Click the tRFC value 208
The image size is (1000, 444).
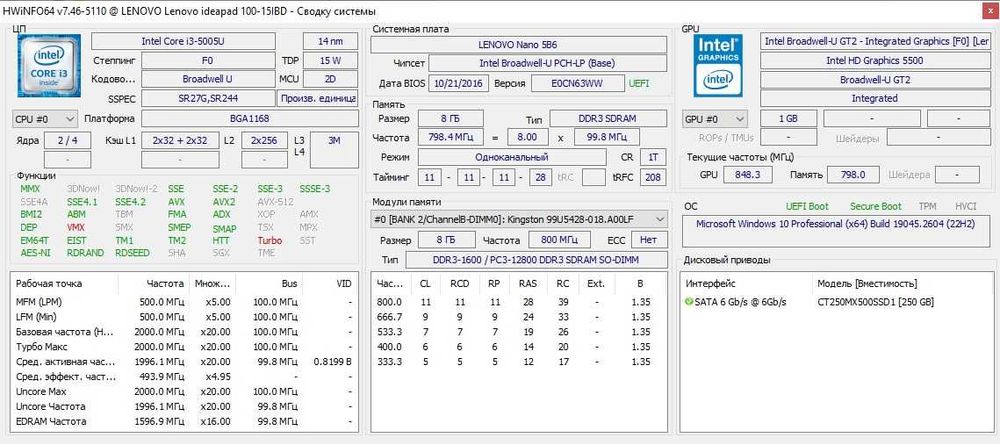tap(652, 177)
